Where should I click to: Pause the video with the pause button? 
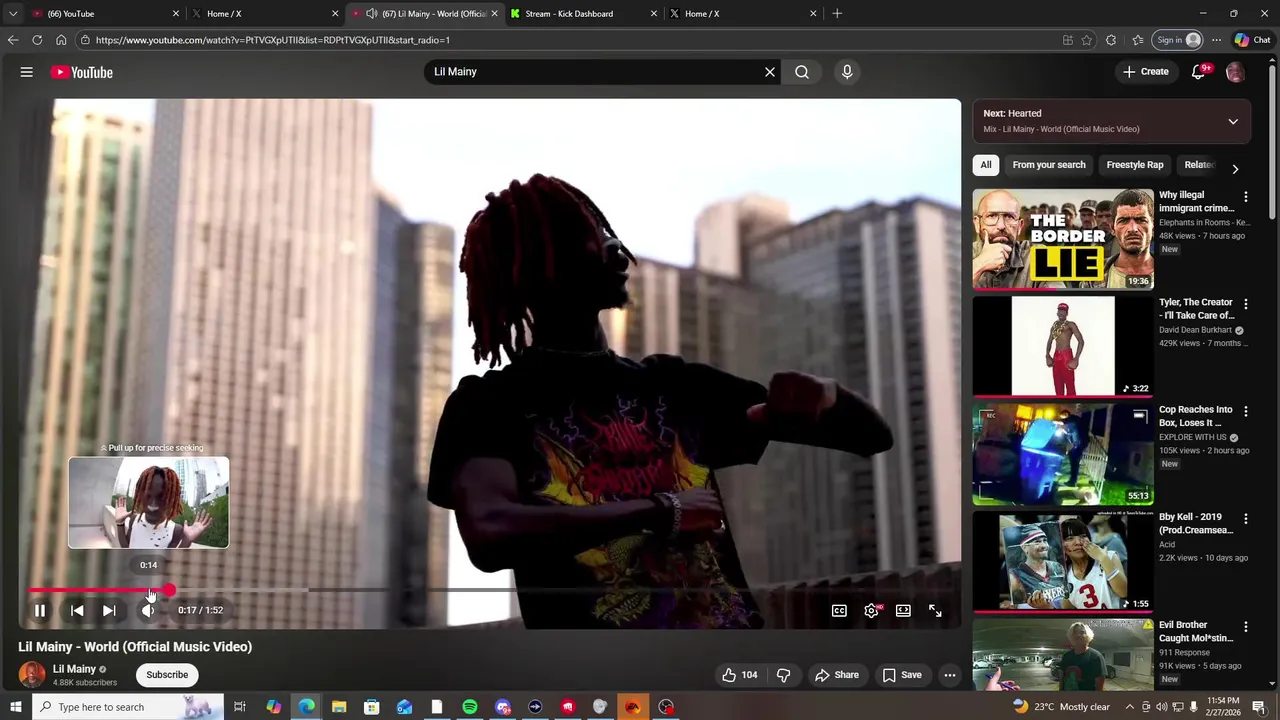pyautogui.click(x=40, y=610)
